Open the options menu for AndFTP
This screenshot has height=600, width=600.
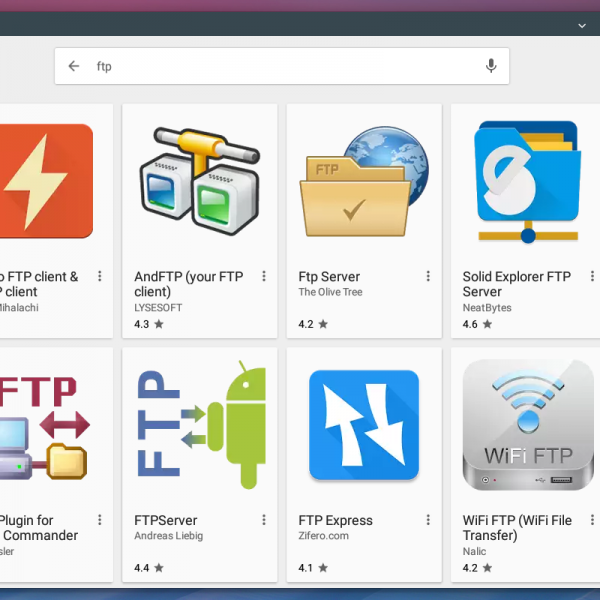point(264,276)
